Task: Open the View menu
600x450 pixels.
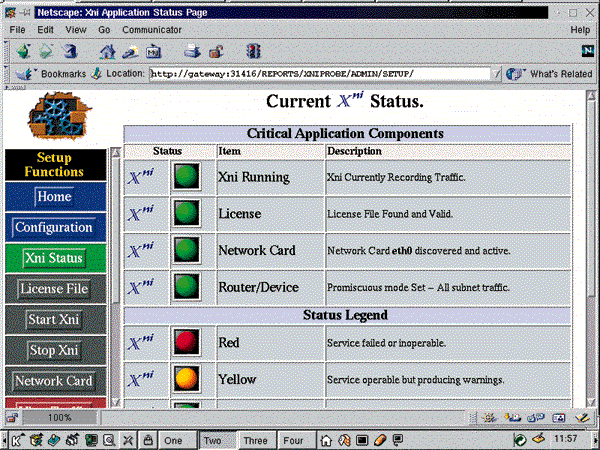Action: coord(77,30)
